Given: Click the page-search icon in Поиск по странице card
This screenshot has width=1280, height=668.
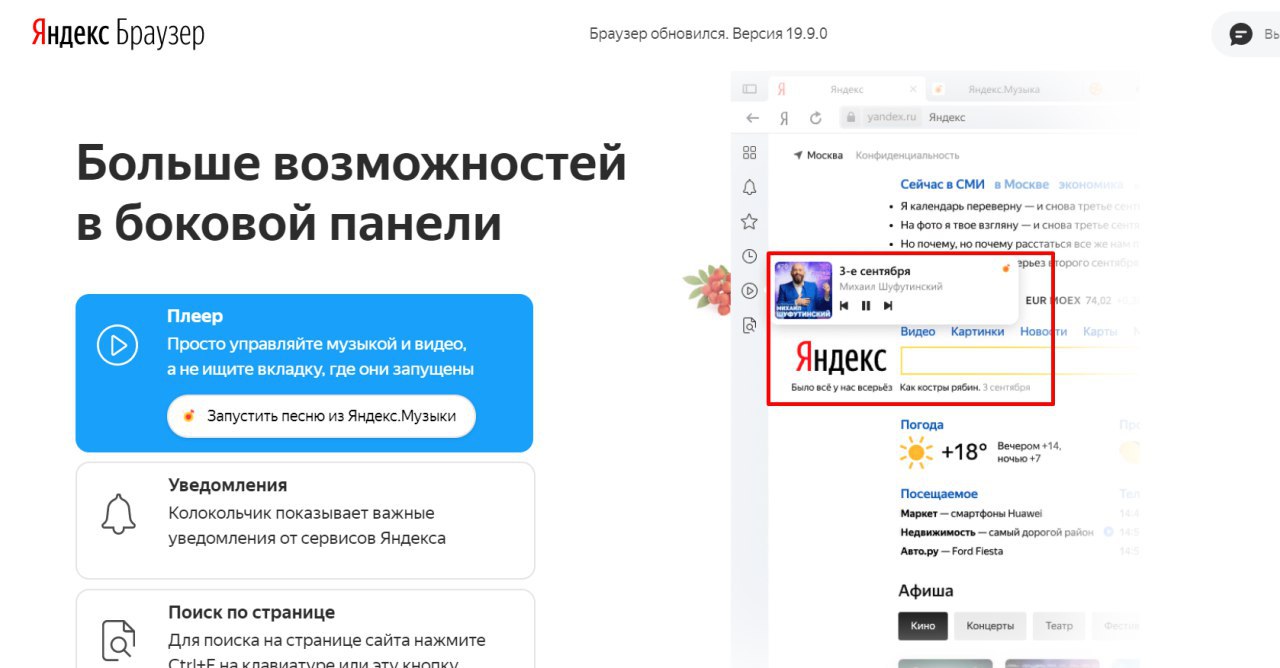Looking at the screenshot, I should [118, 640].
